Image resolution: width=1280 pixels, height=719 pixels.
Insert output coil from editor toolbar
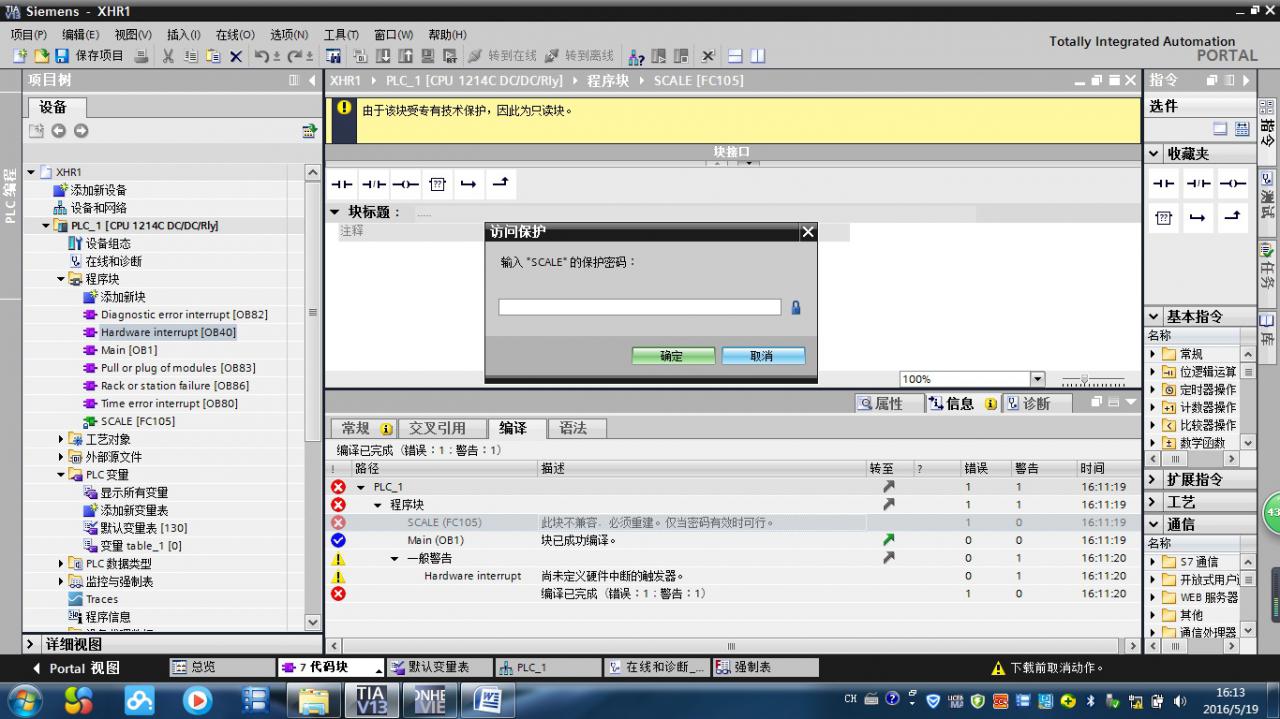405,184
